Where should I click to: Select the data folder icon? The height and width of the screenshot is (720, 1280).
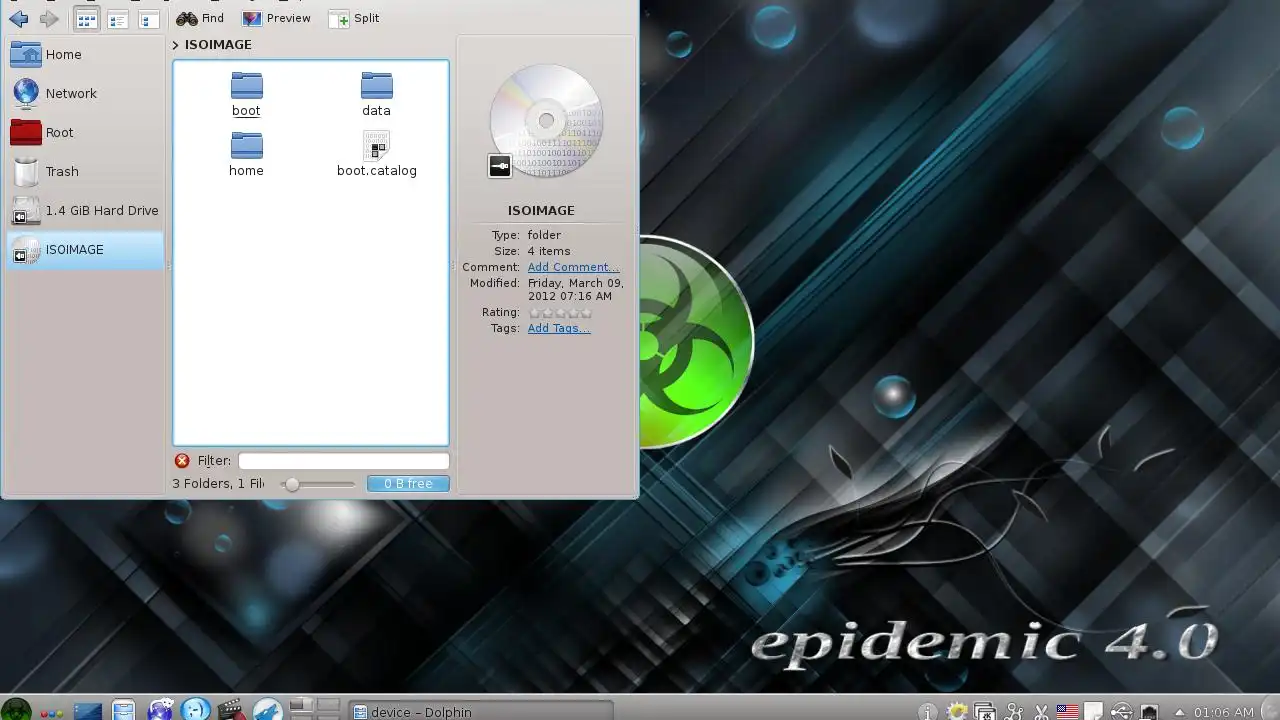pos(376,84)
